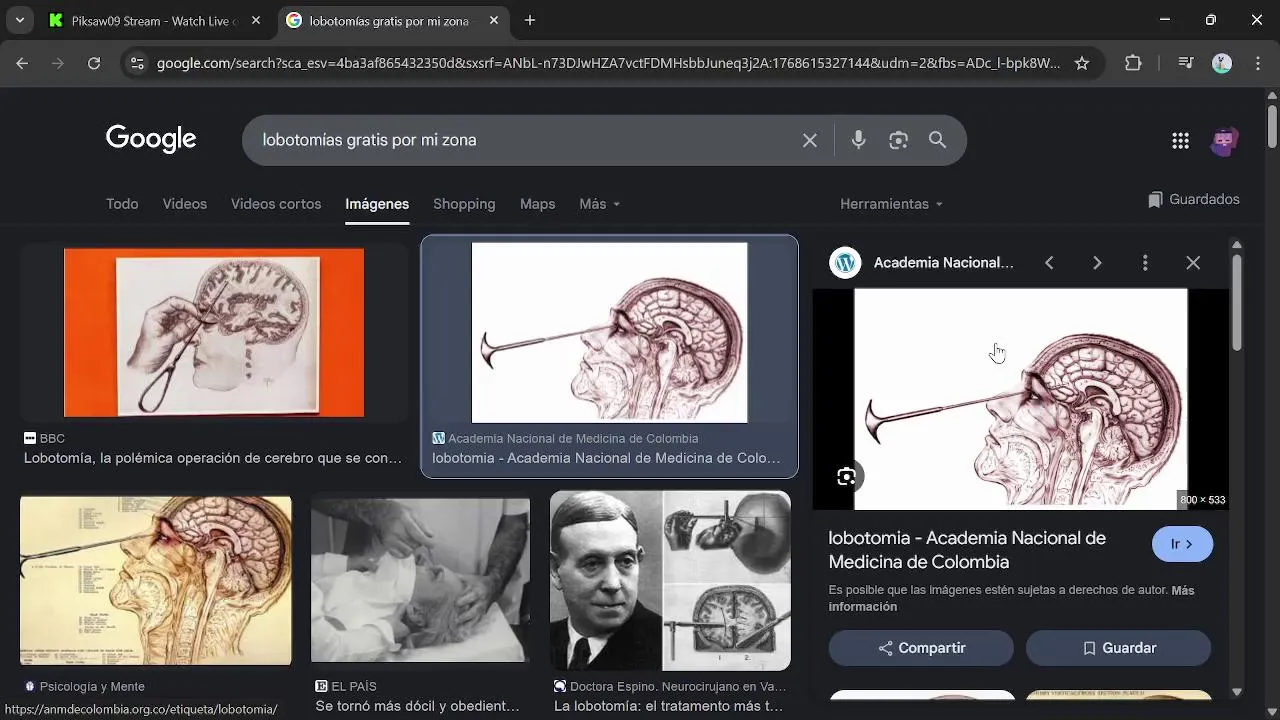Close the image preview panel
The image size is (1280, 720).
[1193, 263]
